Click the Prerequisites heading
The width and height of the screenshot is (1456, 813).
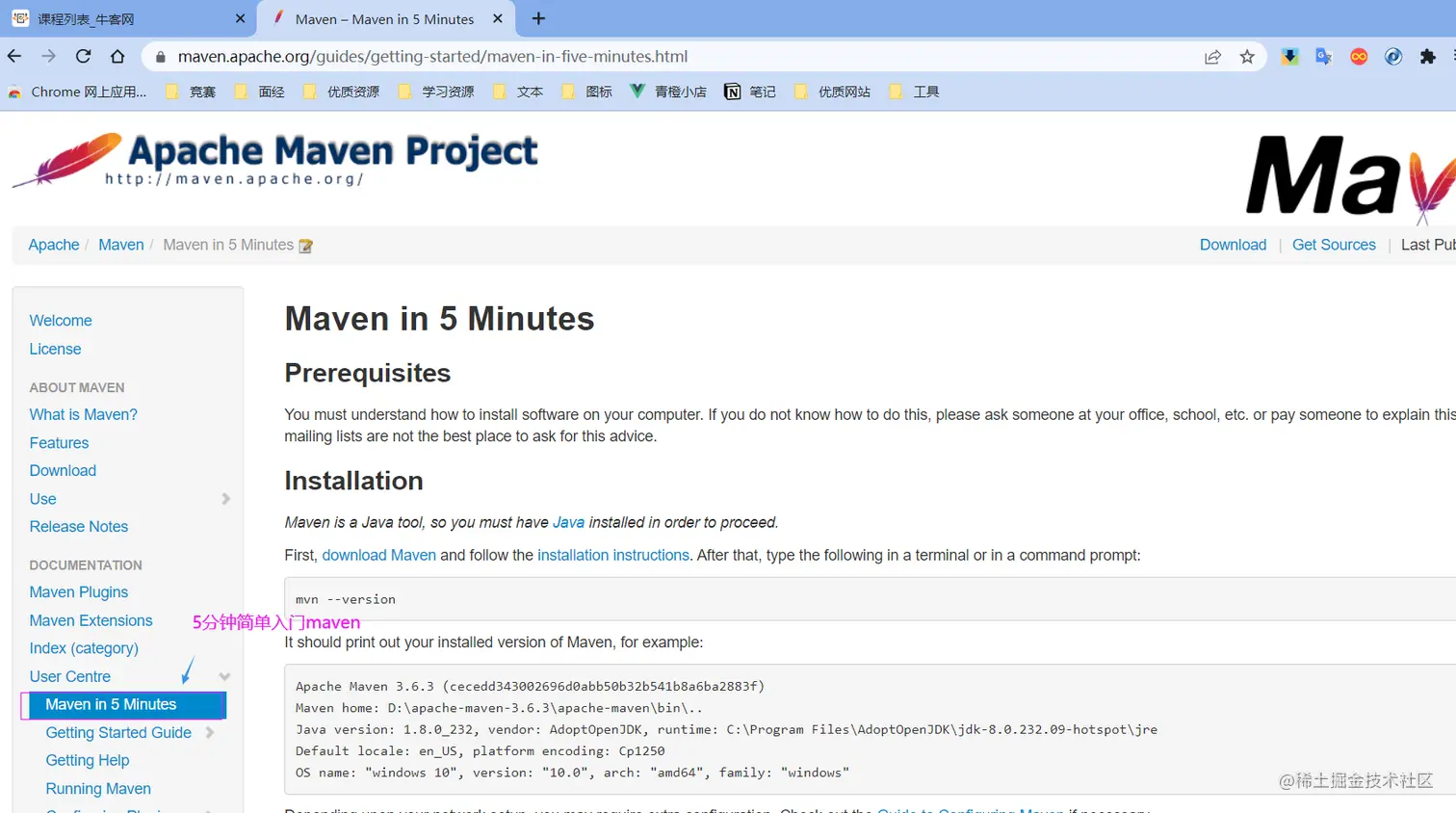[367, 373]
